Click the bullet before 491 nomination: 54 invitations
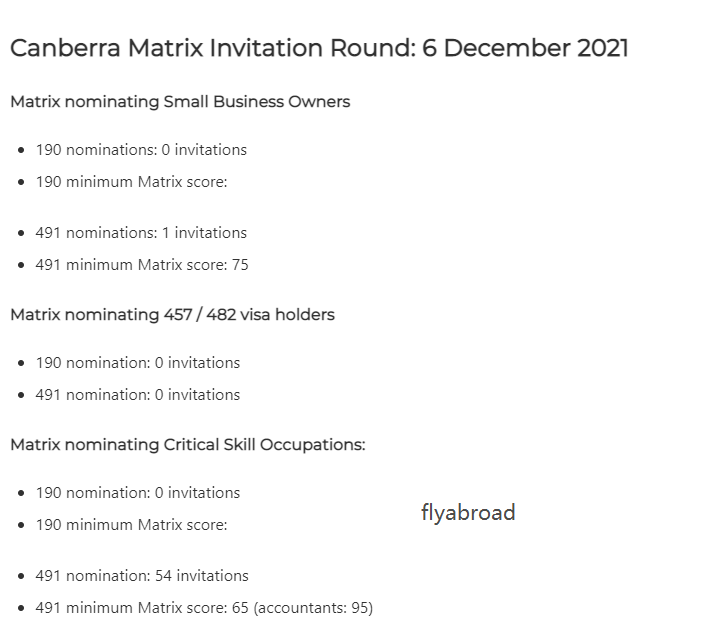The width and height of the screenshot is (714, 633). click(x=21, y=576)
